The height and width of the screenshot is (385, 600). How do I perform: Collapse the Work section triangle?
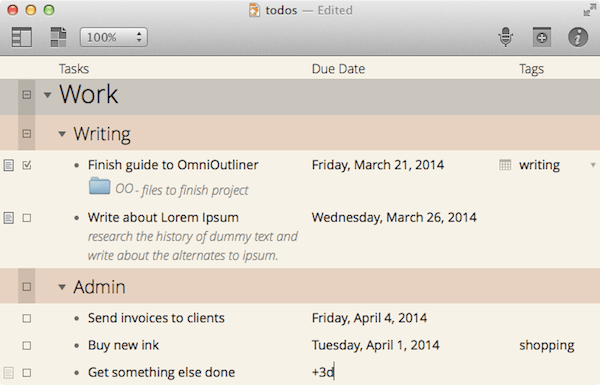tap(47, 95)
